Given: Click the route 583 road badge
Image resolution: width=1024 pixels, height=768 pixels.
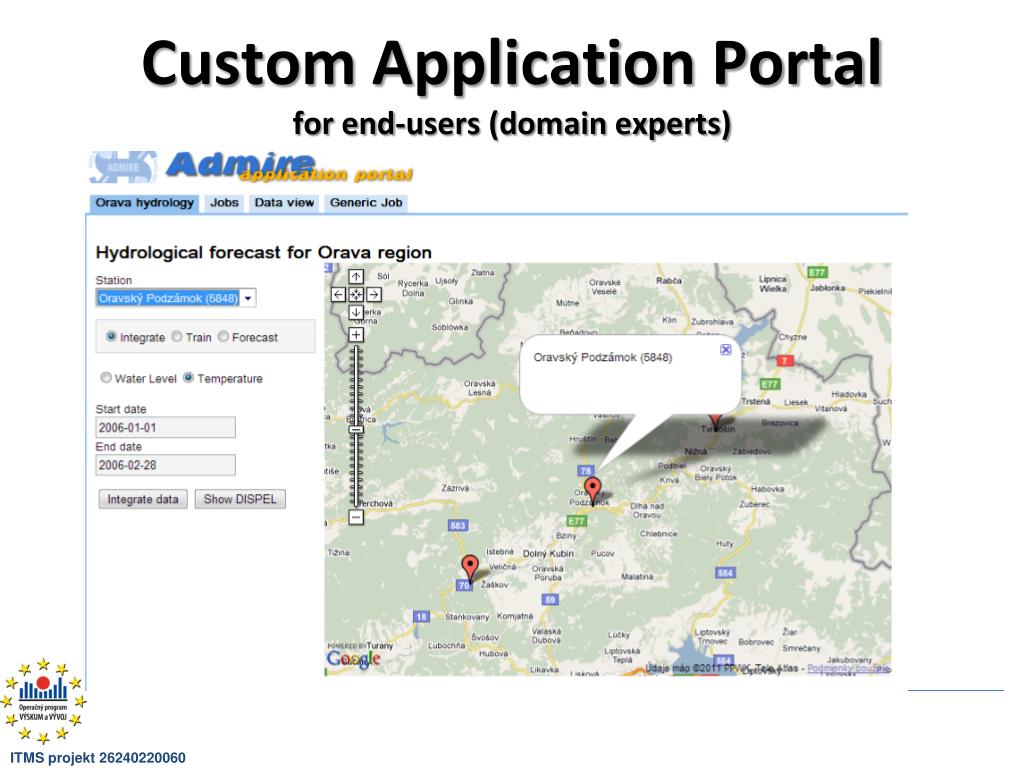Looking at the screenshot, I should coord(458,525).
